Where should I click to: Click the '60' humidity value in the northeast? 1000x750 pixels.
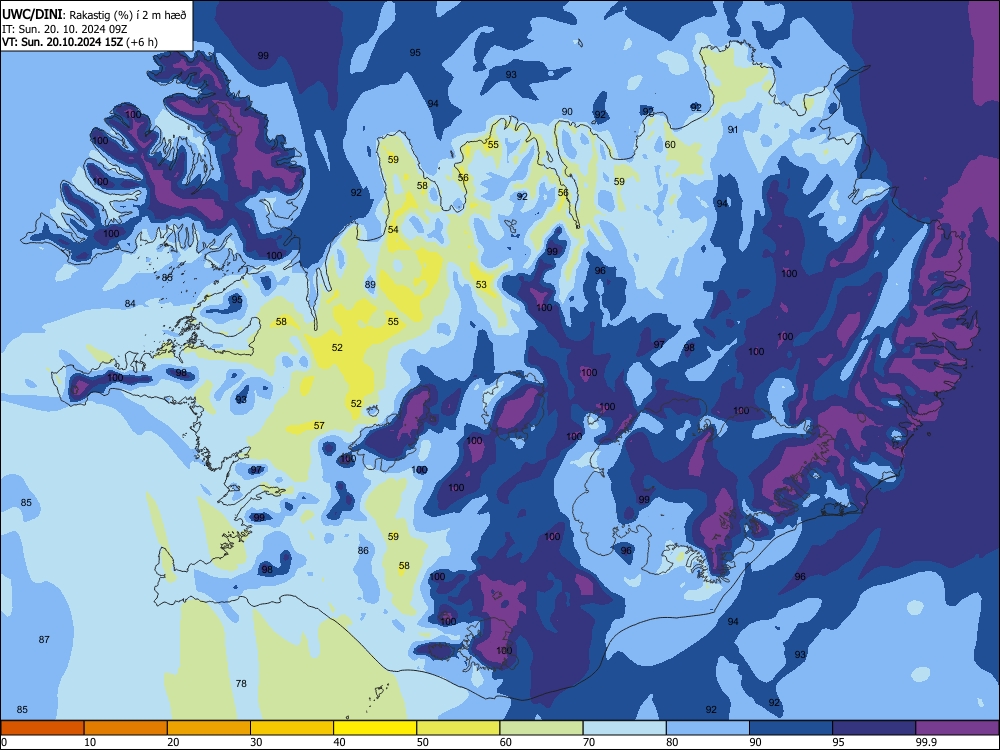click(x=670, y=145)
